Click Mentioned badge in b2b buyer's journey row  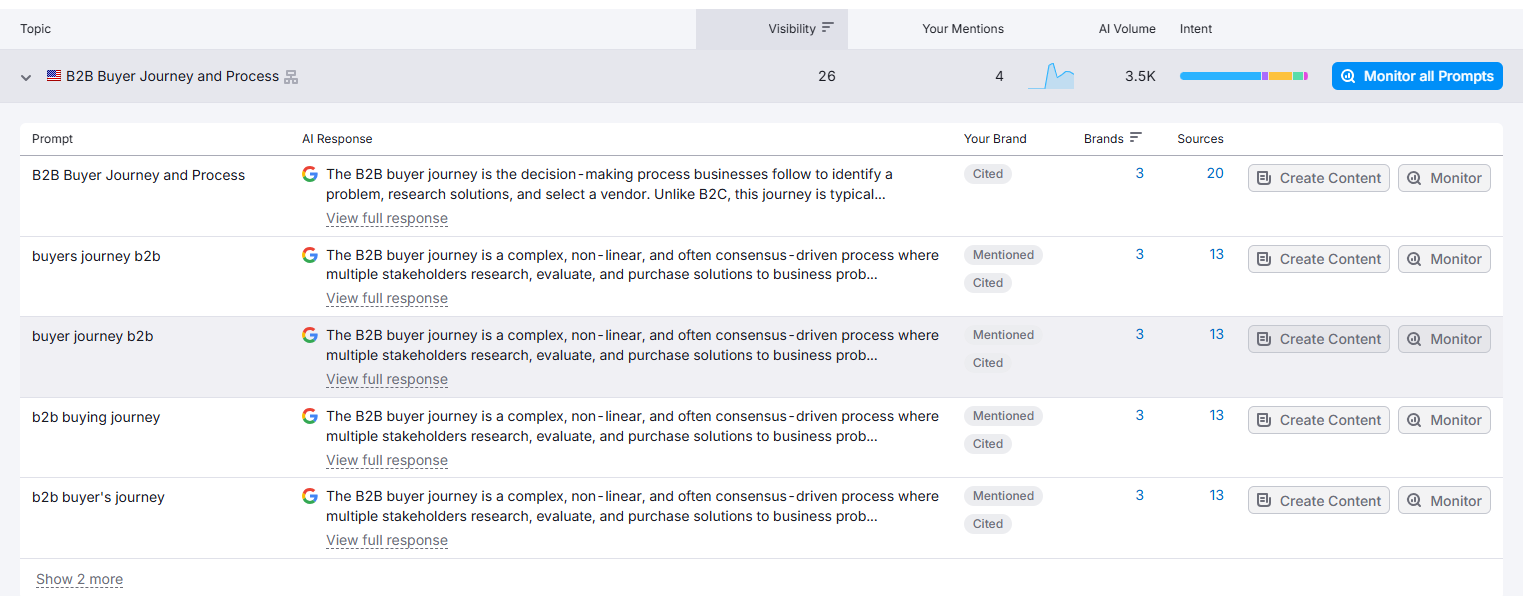[1003, 496]
